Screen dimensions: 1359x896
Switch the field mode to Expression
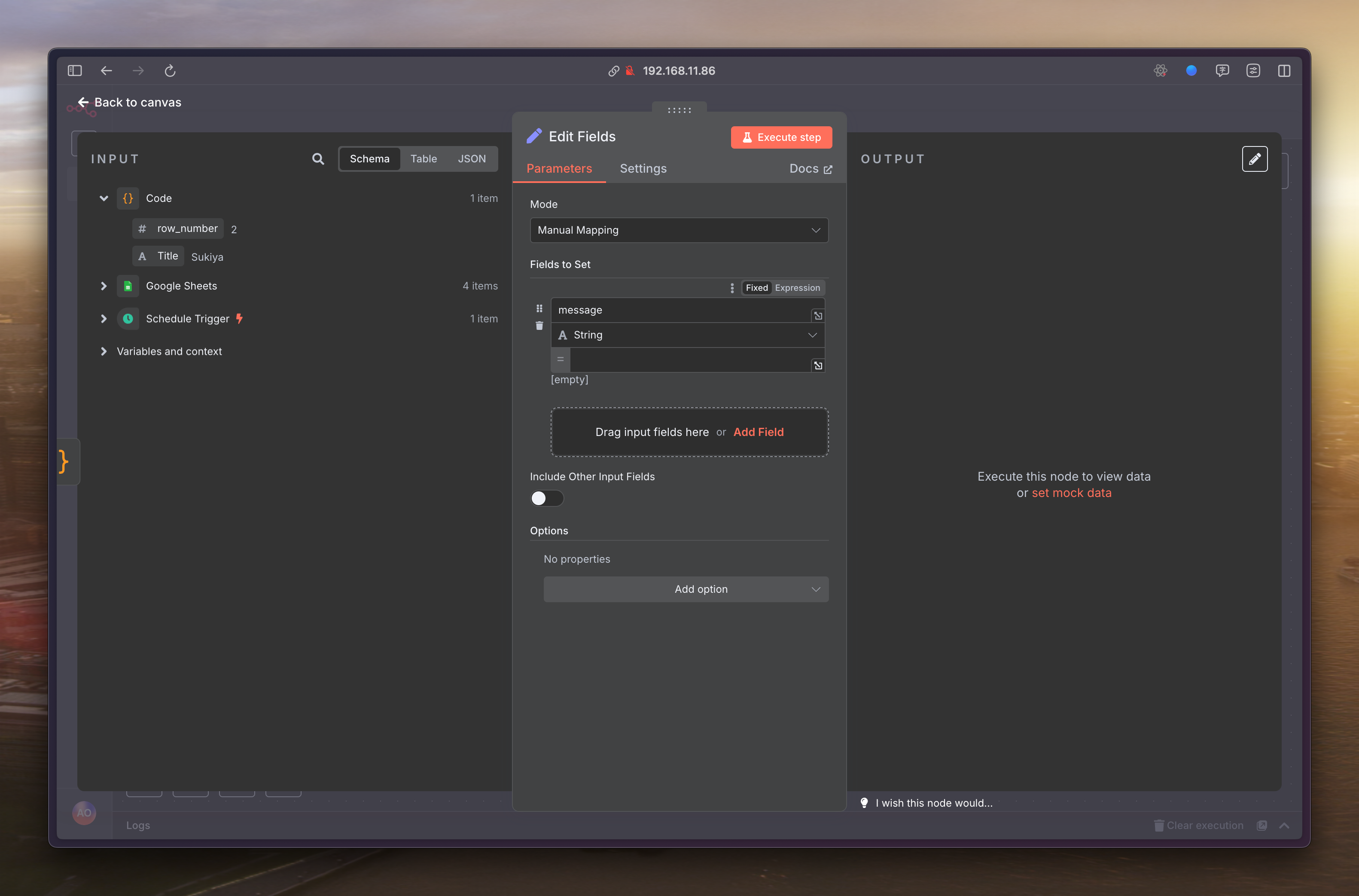(797, 288)
